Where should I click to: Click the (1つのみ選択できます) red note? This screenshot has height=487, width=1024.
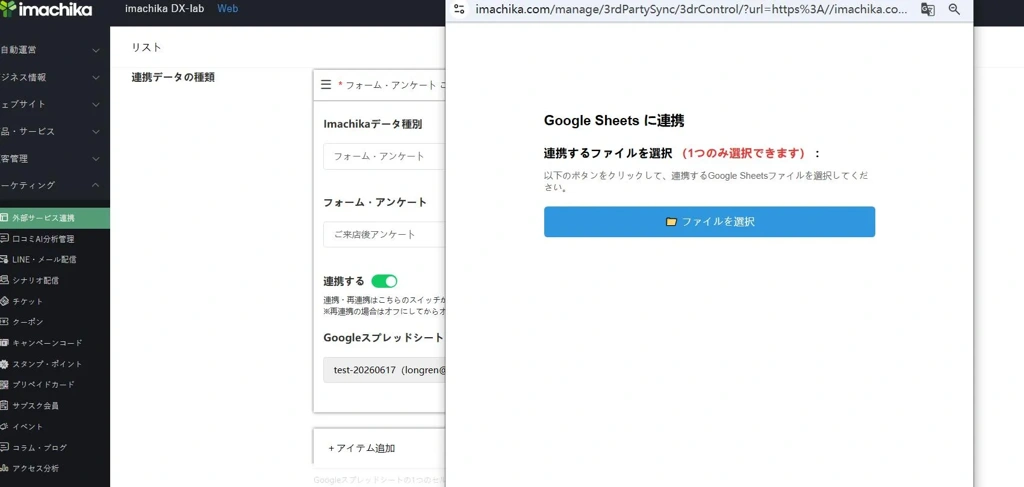tap(743, 153)
